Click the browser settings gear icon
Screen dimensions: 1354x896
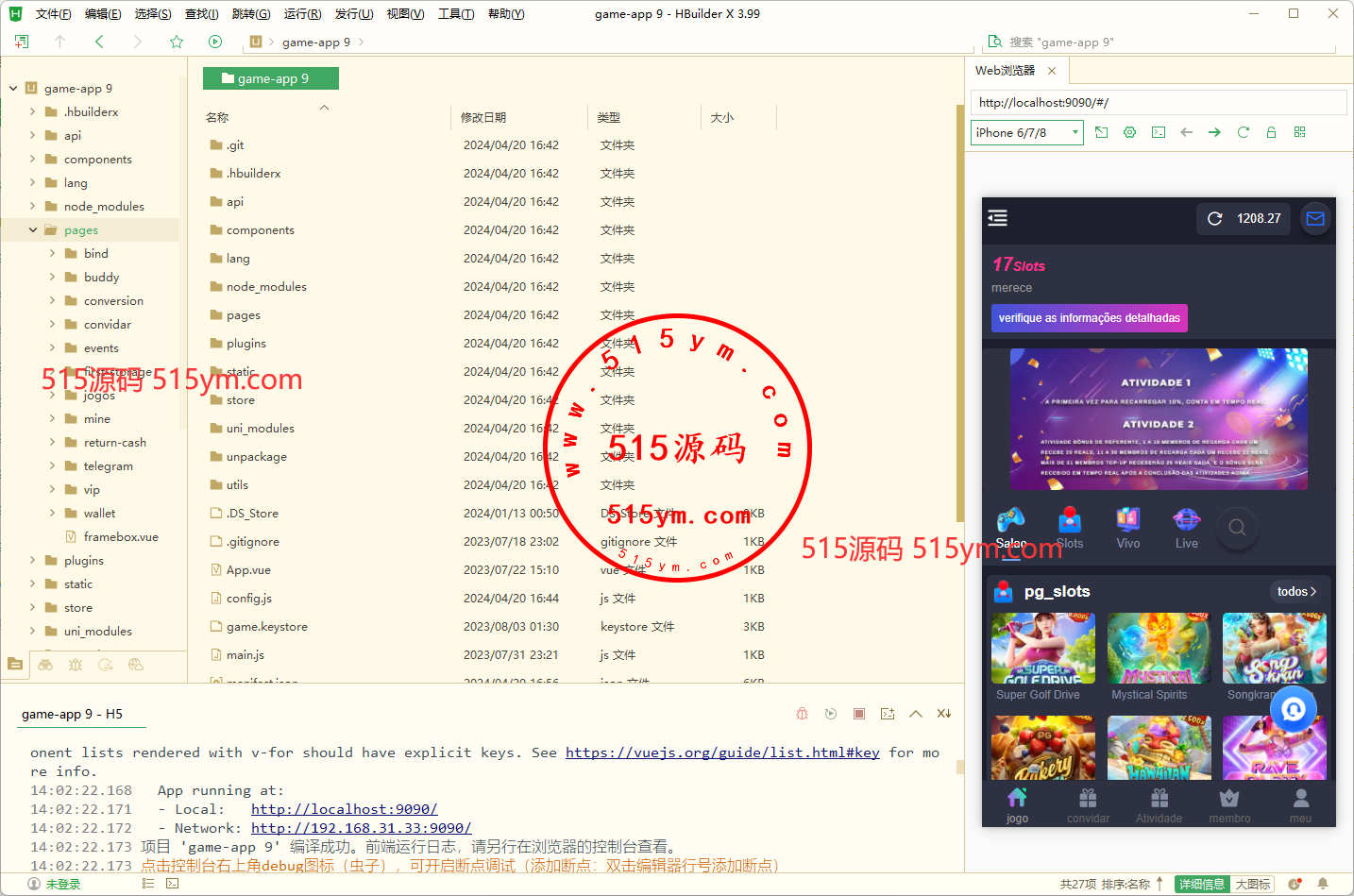(x=1129, y=132)
